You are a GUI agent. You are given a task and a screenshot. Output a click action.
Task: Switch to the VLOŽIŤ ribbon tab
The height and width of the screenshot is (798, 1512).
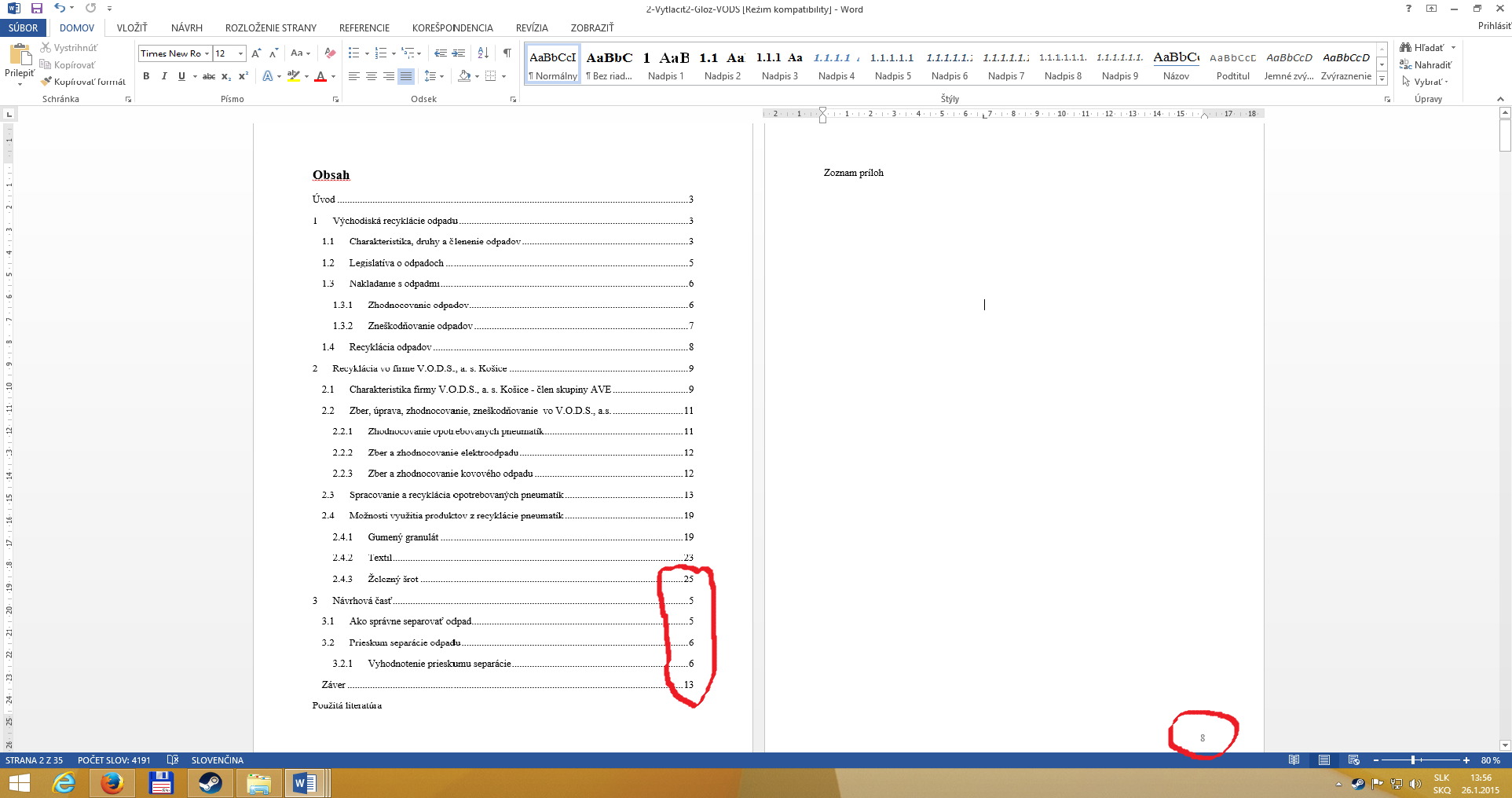point(132,27)
